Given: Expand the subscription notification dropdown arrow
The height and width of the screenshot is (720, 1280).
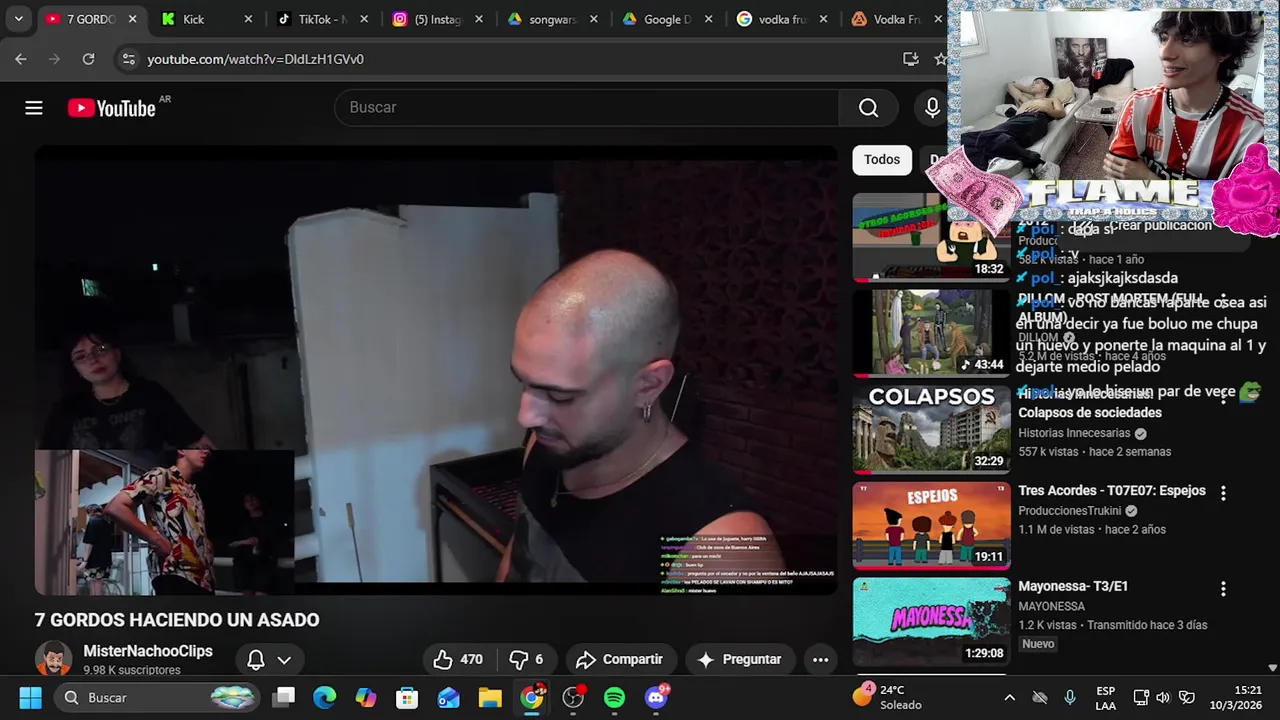Looking at the screenshot, I should click(x=284, y=660).
